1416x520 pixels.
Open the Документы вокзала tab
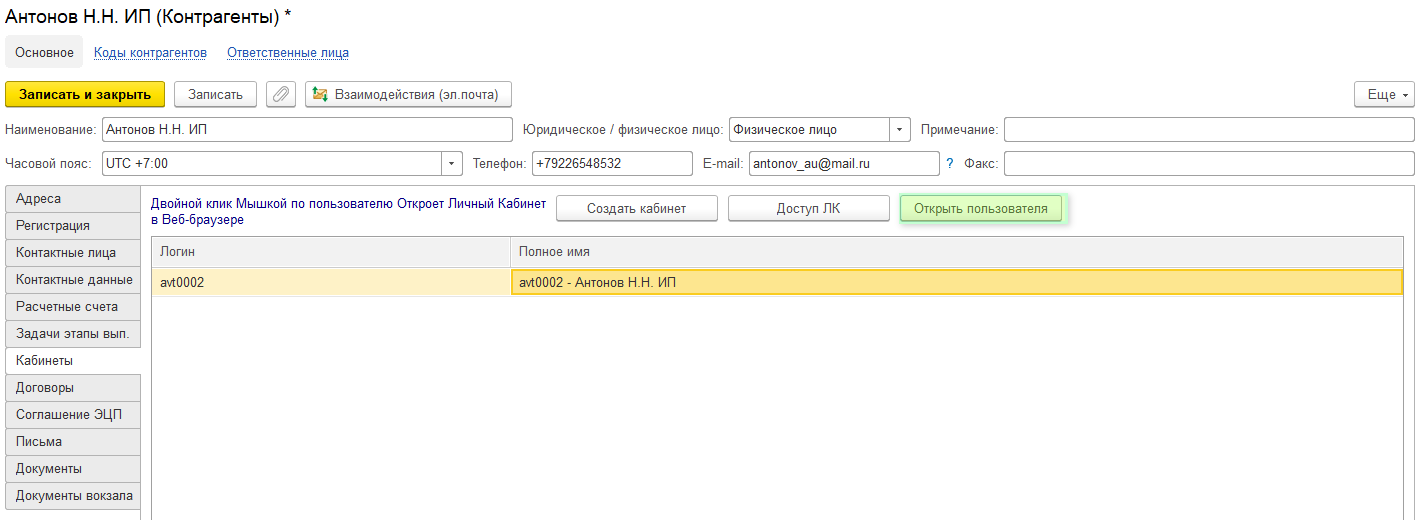(73, 496)
